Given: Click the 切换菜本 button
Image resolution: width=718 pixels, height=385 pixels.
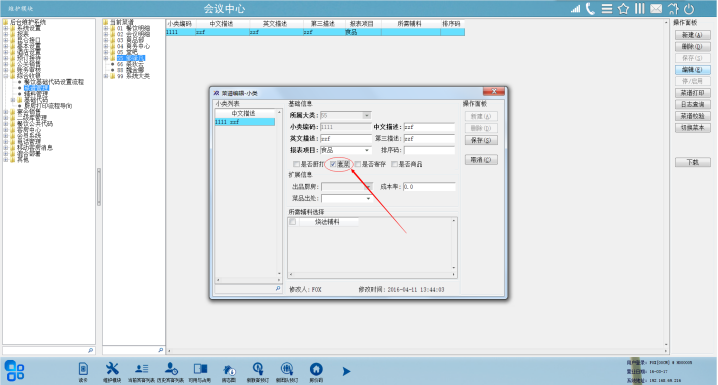Looking at the screenshot, I should (x=692, y=128).
